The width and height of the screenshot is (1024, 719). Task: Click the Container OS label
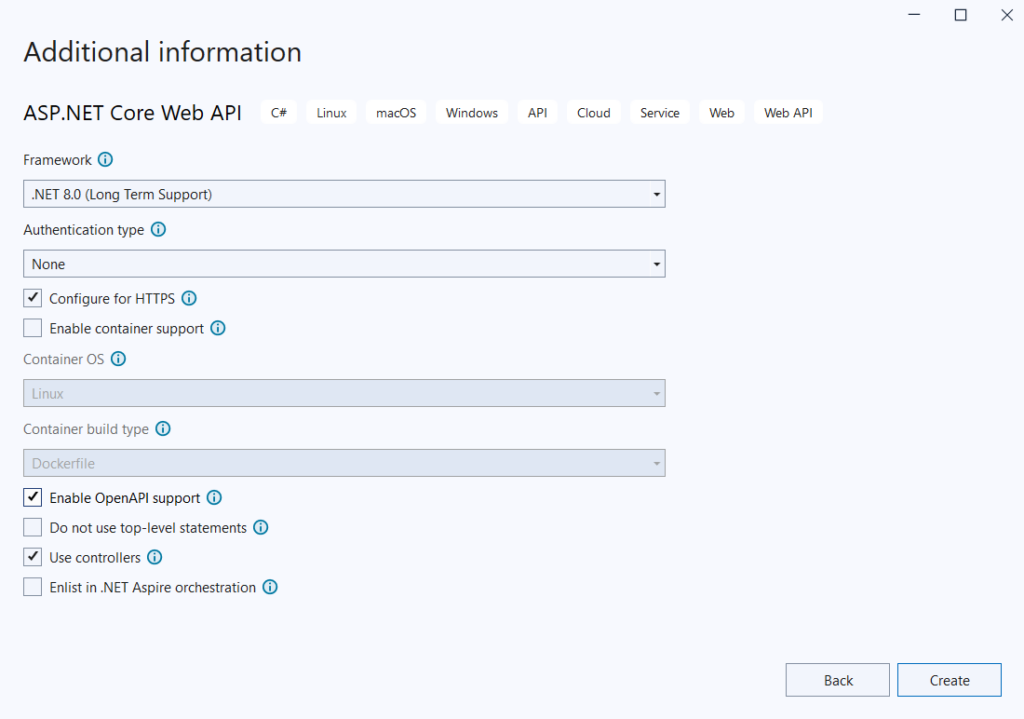pos(64,359)
